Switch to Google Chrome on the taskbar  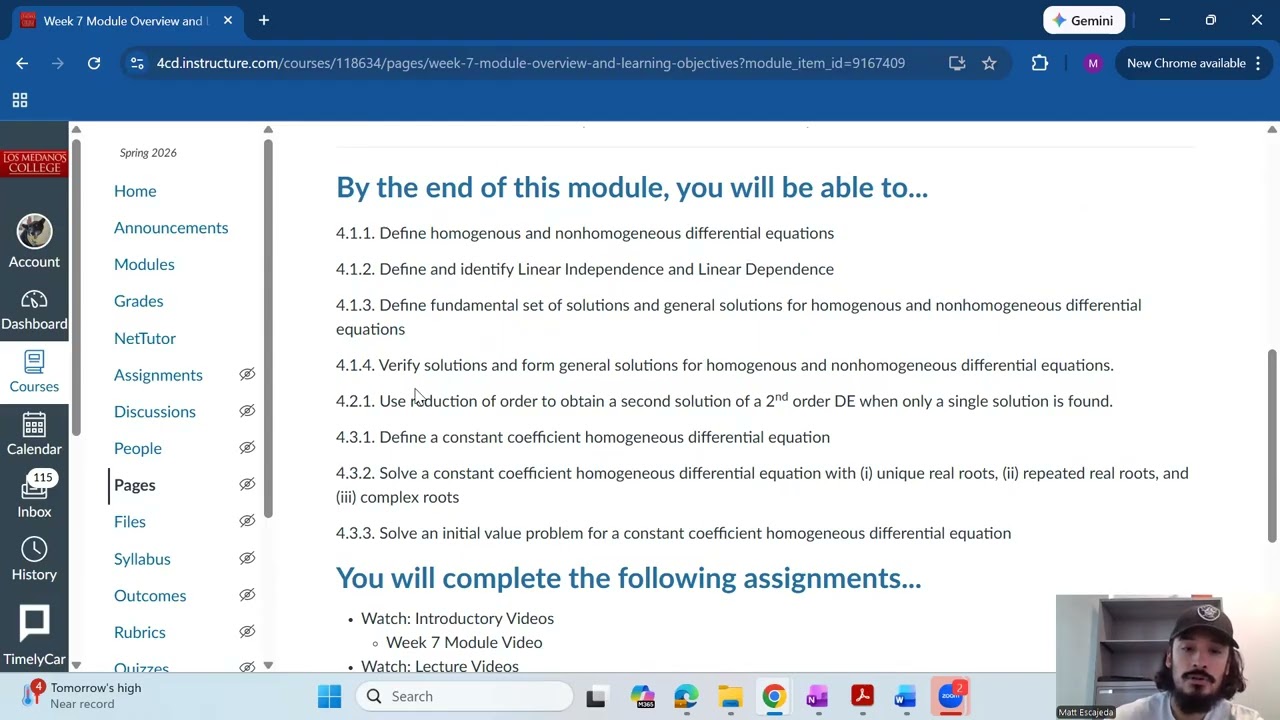click(774, 696)
